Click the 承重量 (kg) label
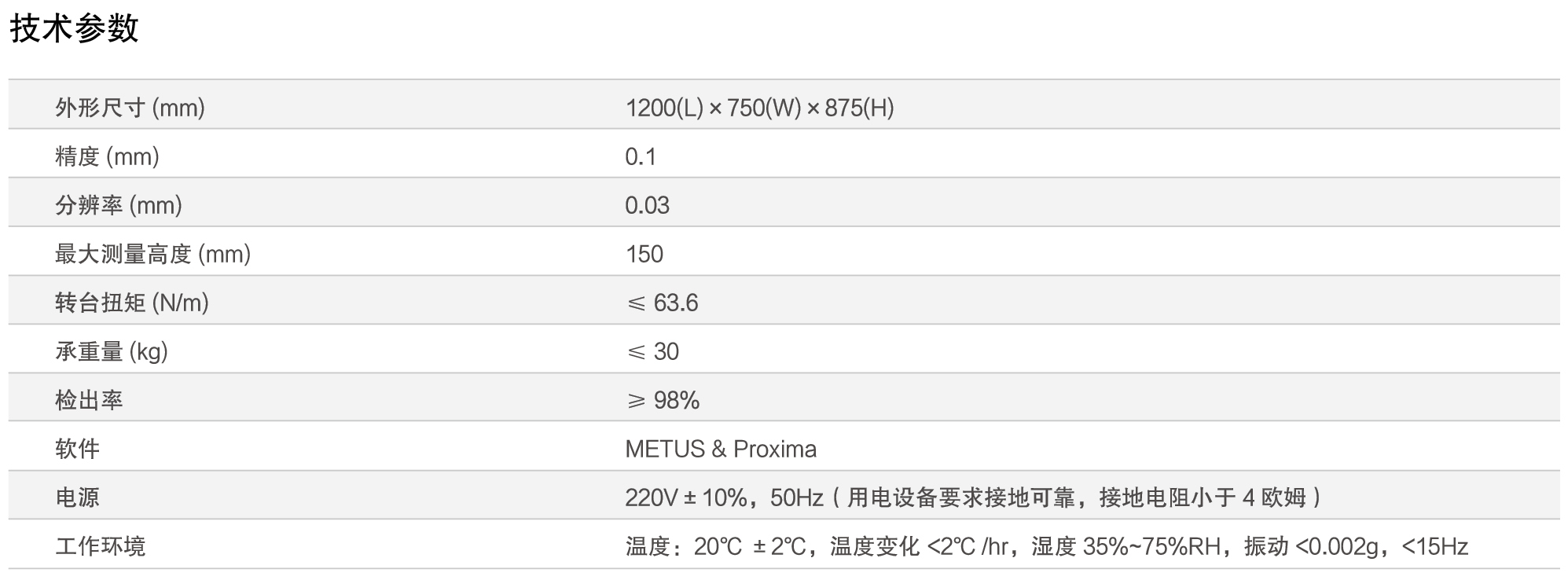 [x=111, y=351]
